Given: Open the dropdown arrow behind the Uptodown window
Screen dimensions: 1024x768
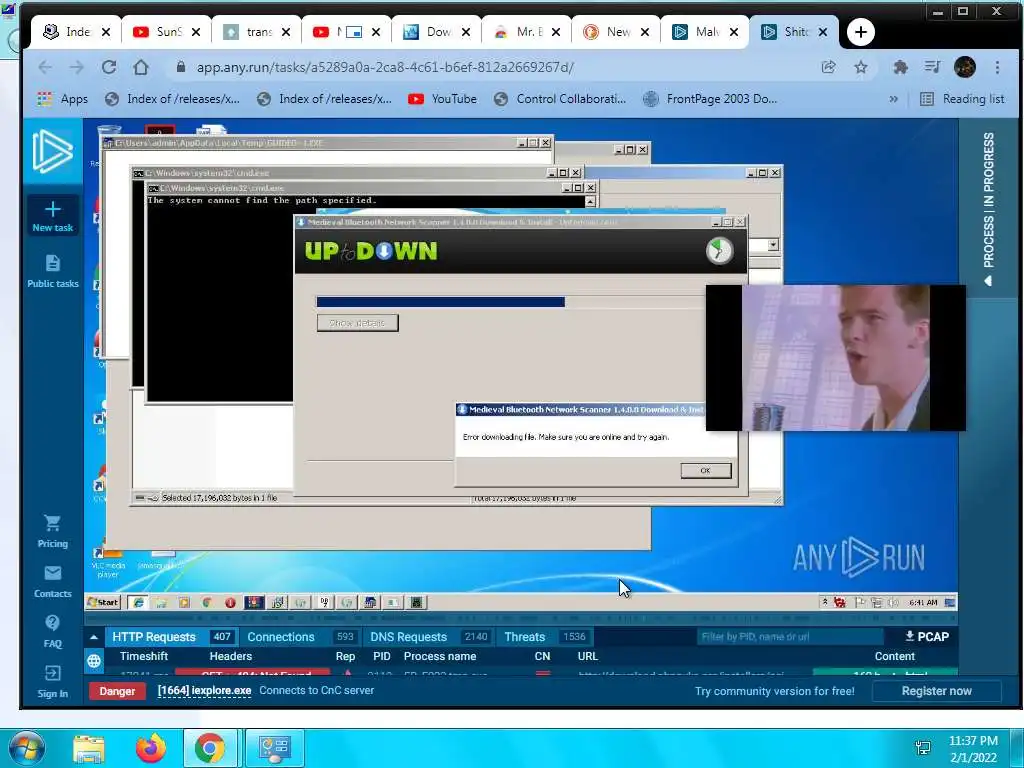Looking at the screenshot, I should 773,245.
